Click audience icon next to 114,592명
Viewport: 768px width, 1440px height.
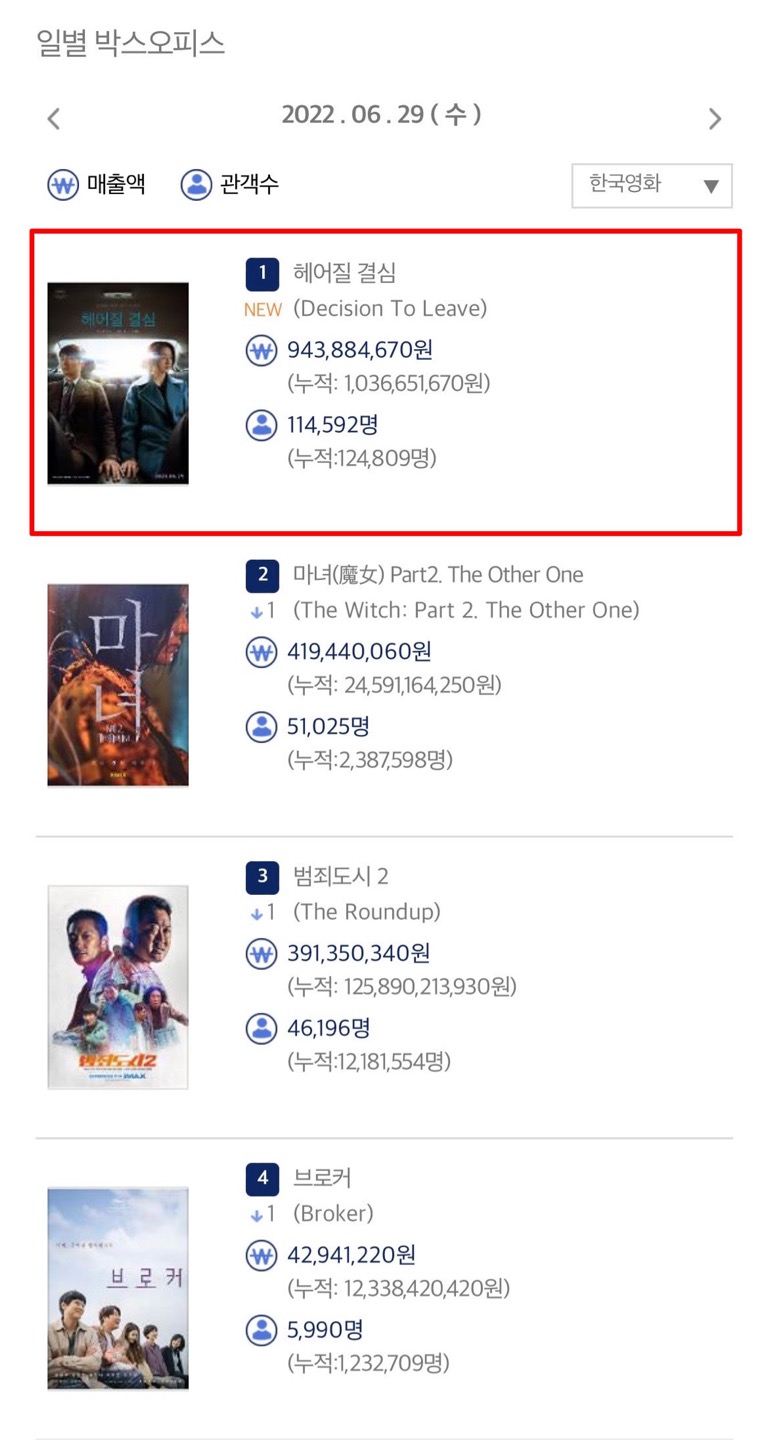click(x=261, y=425)
